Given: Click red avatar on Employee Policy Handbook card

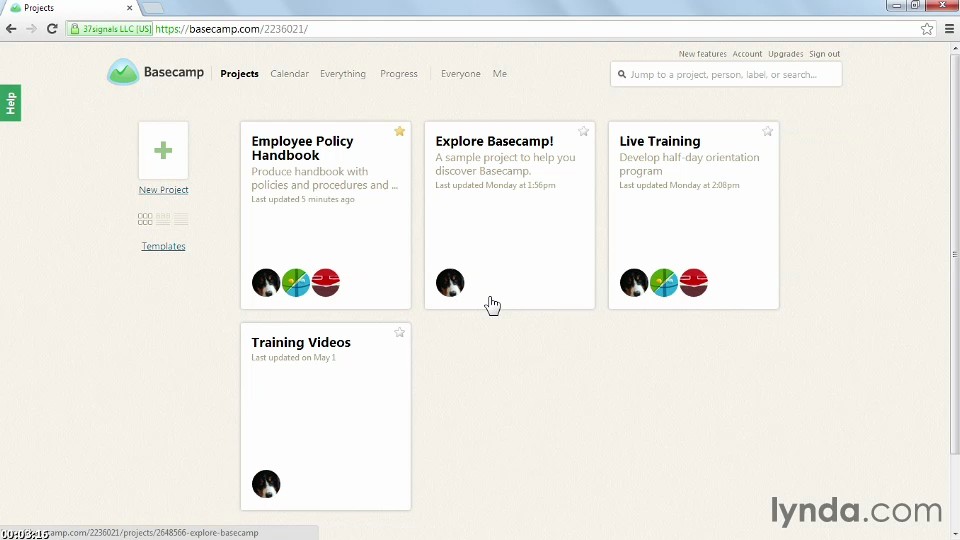Looking at the screenshot, I should pyautogui.click(x=326, y=282).
